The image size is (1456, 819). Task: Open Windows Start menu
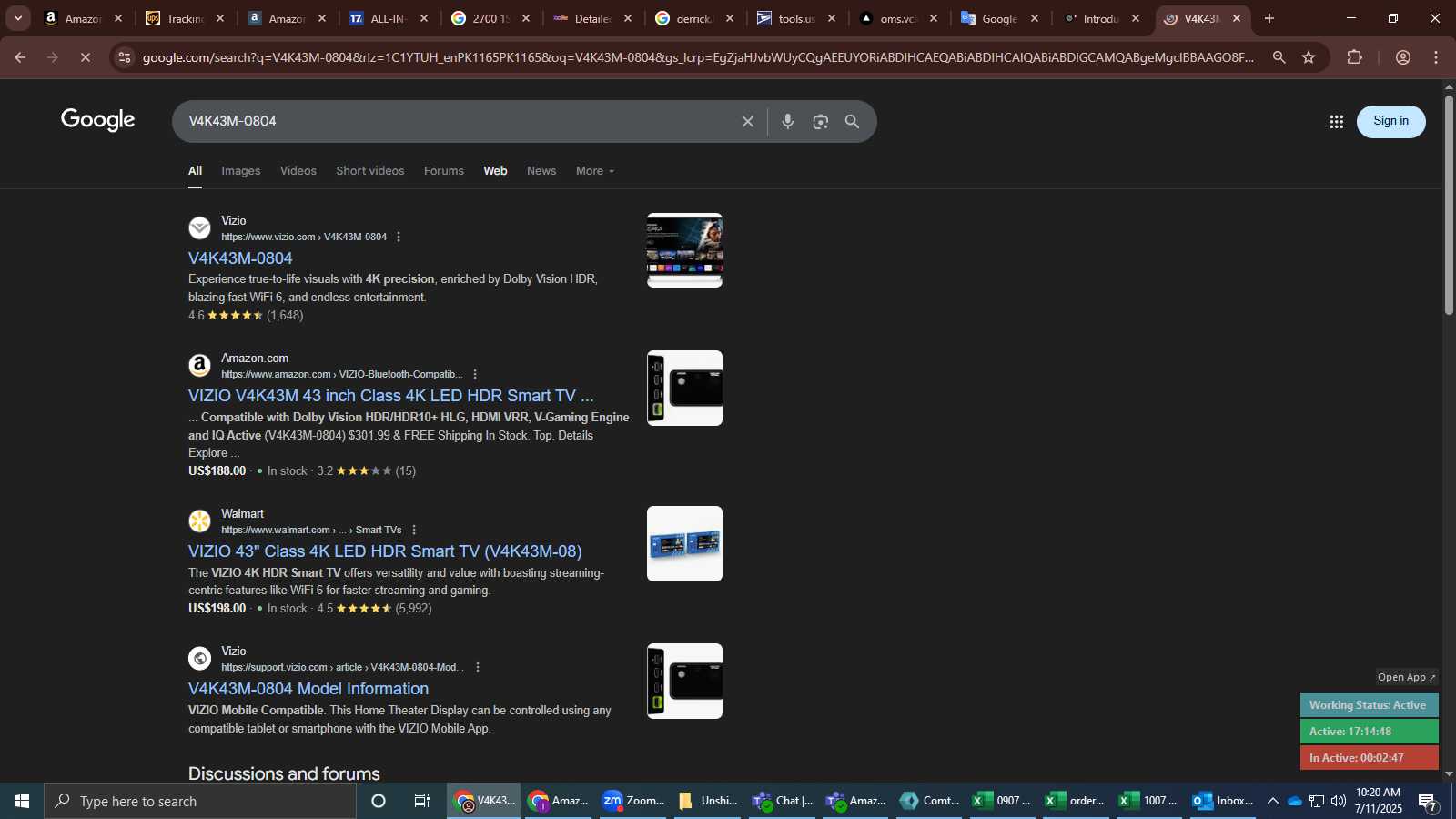(22, 801)
